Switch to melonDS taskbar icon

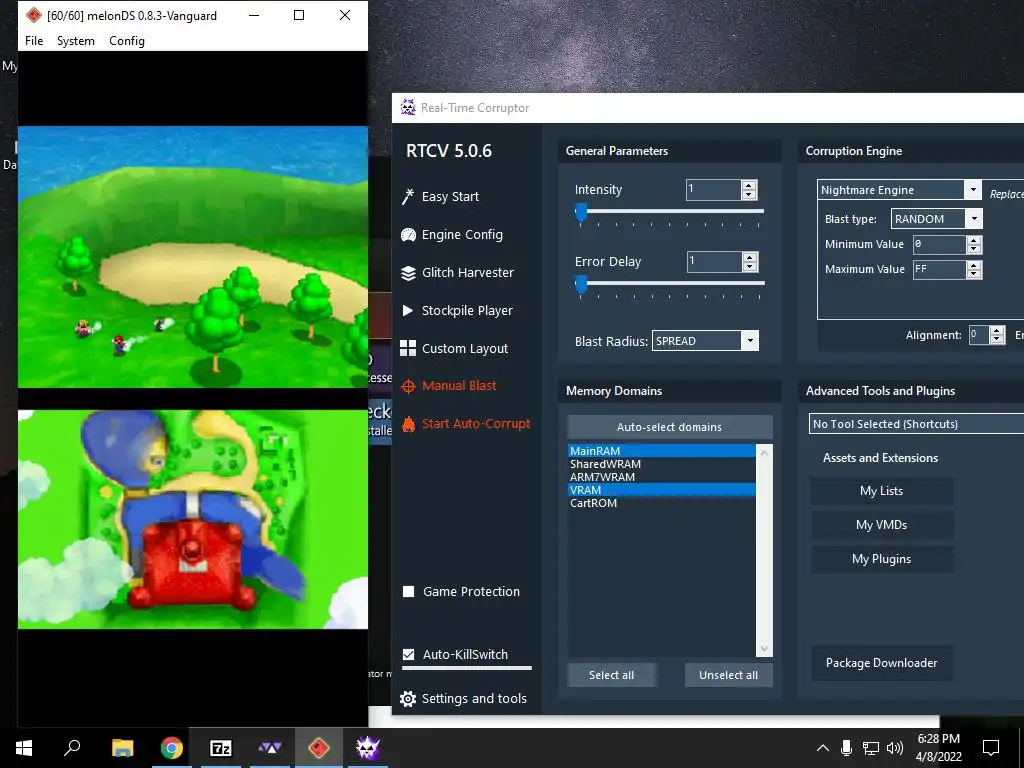[x=319, y=748]
